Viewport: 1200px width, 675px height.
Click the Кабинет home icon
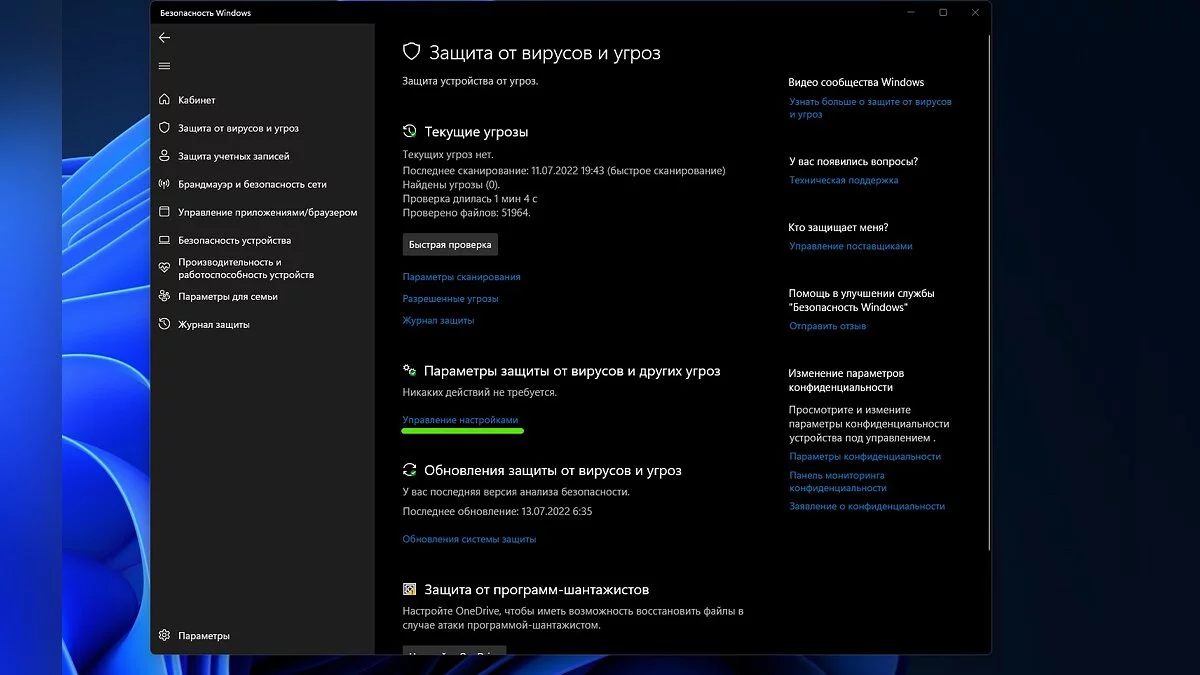click(x=164, y=100)
